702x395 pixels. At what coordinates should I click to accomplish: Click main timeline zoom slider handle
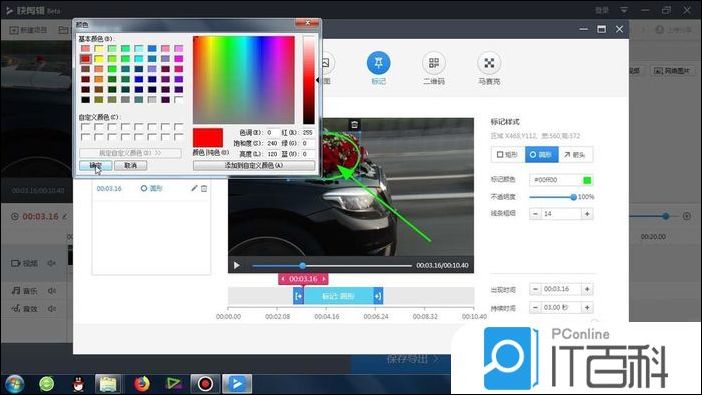tap(666, 216)
